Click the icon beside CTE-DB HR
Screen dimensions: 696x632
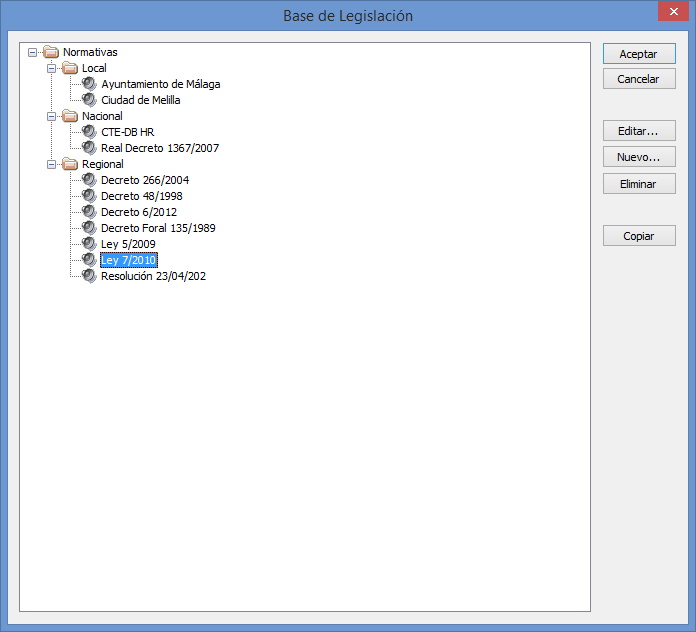[89, 132]
